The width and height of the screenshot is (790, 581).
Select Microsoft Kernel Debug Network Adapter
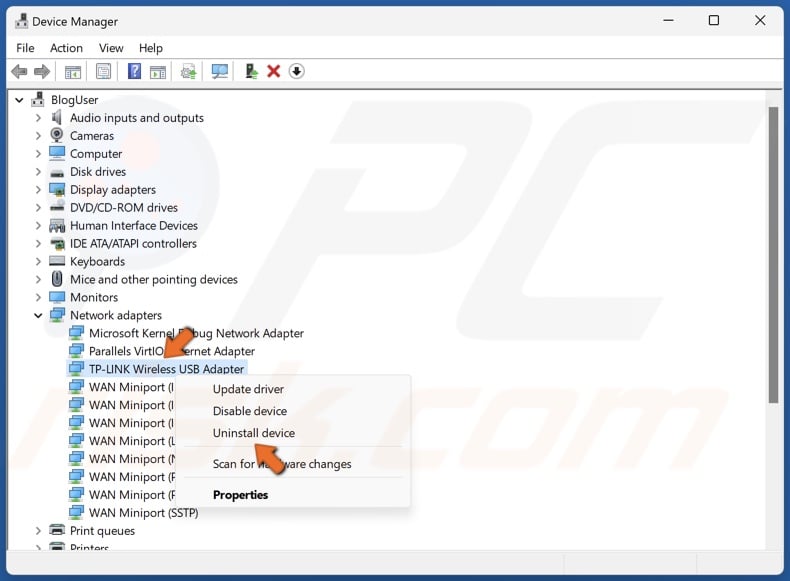[196, 333]
